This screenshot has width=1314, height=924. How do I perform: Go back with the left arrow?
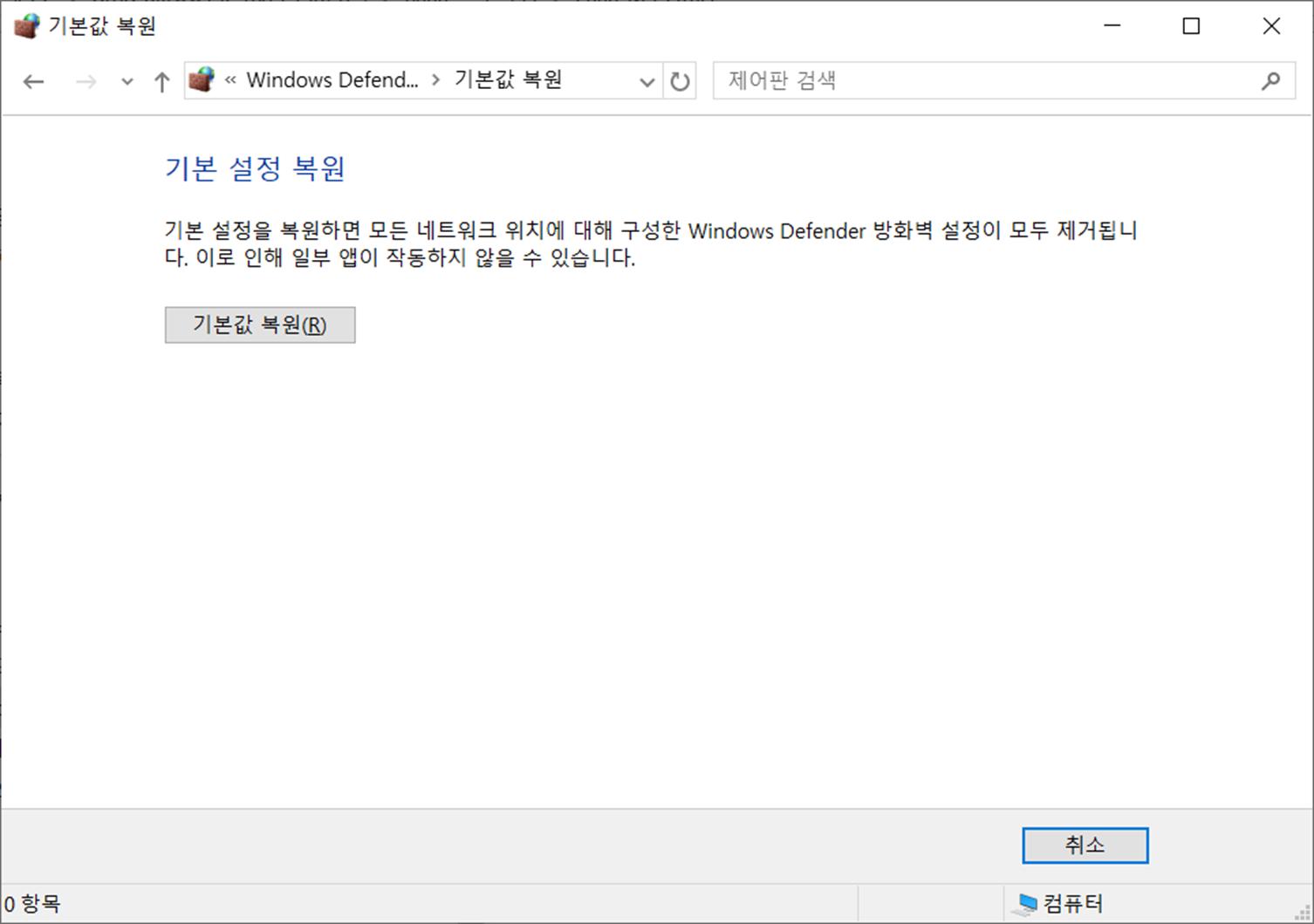pyautogui.click(x=33, y=81)
